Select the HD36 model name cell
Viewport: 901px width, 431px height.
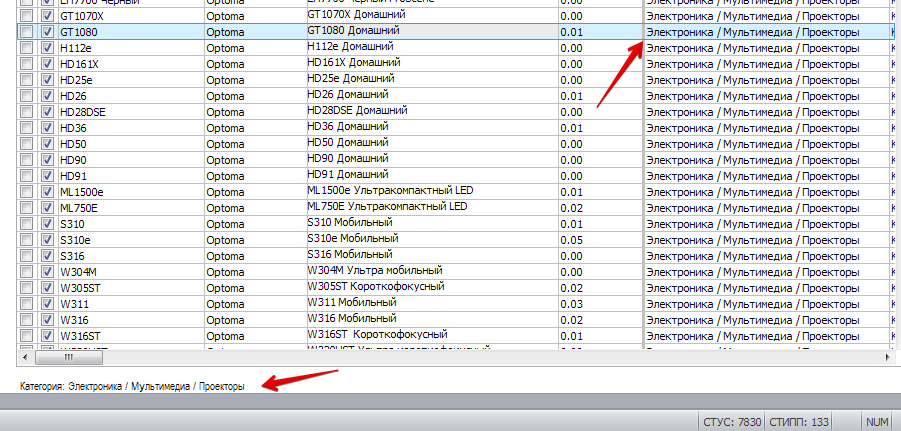(x=130, y=128)
